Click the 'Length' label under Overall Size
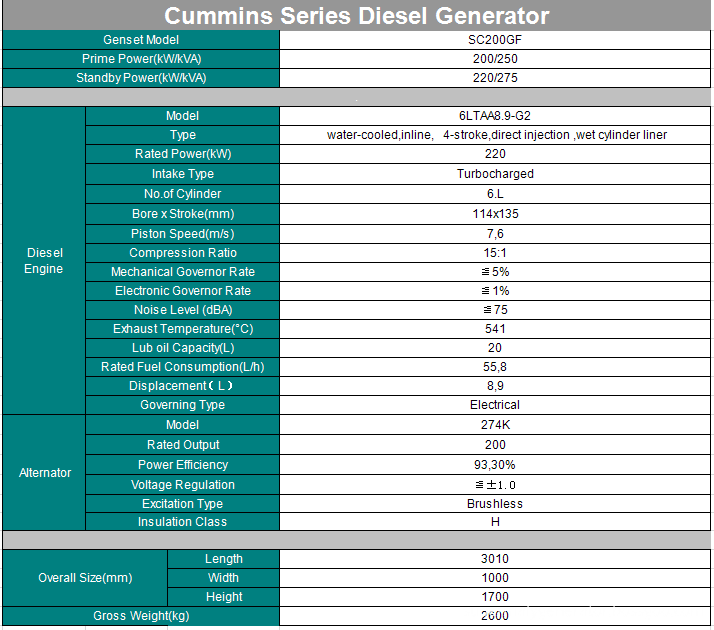This screenshot has height=630, width=714. (224, 559)
